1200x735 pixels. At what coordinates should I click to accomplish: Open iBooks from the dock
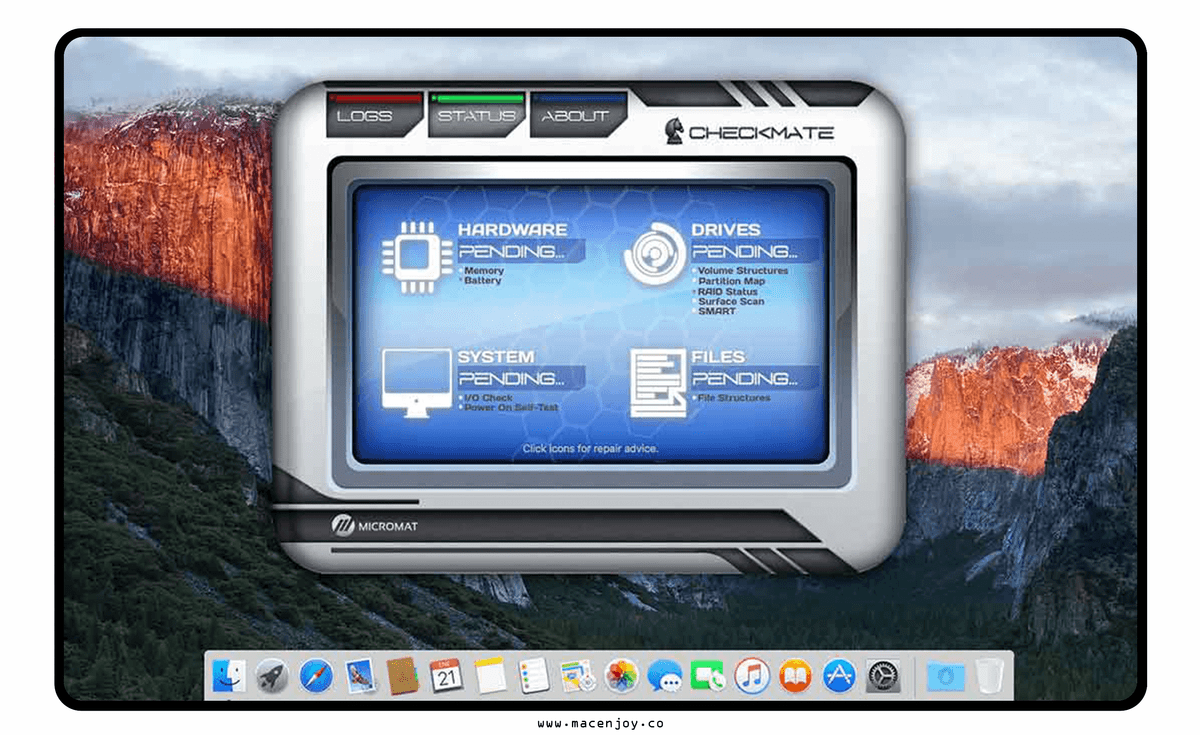[795, 677]
